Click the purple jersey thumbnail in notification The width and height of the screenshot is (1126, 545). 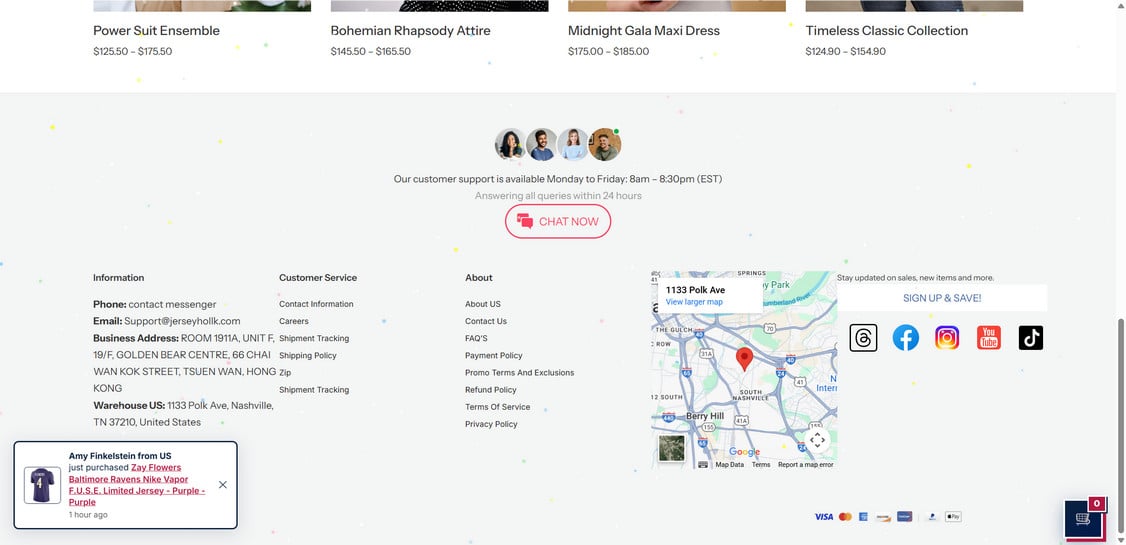point(43,485)
